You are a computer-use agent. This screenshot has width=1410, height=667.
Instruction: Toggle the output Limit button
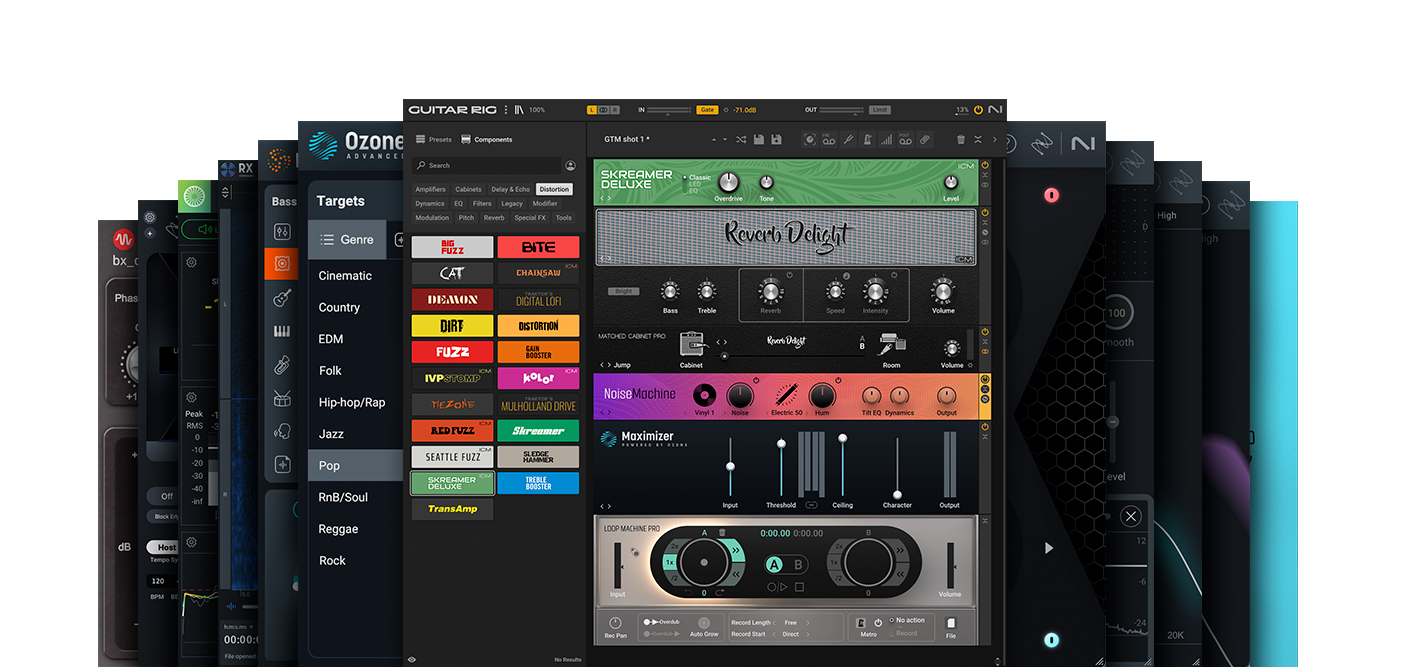(880, 109)
